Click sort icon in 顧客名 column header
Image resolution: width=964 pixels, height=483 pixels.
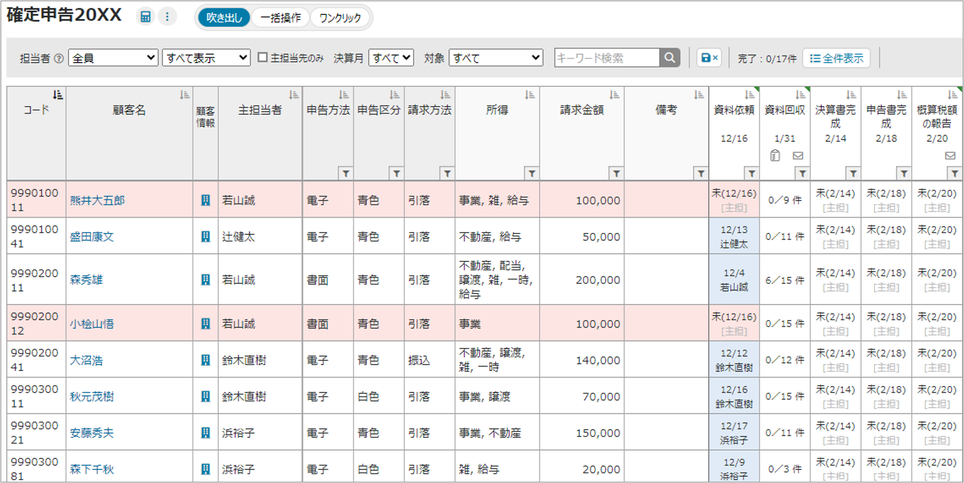[185, 95]
